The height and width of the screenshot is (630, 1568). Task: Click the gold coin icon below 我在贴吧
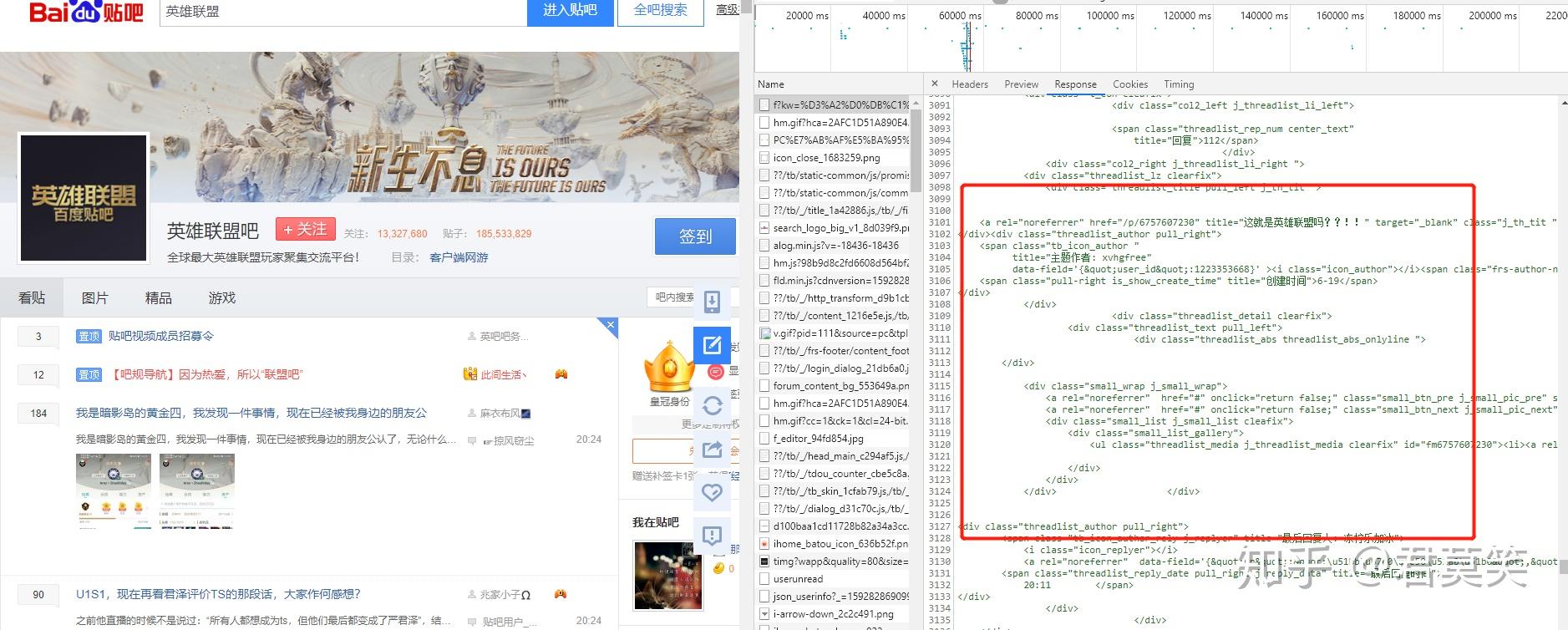click(x=718, y=568)
